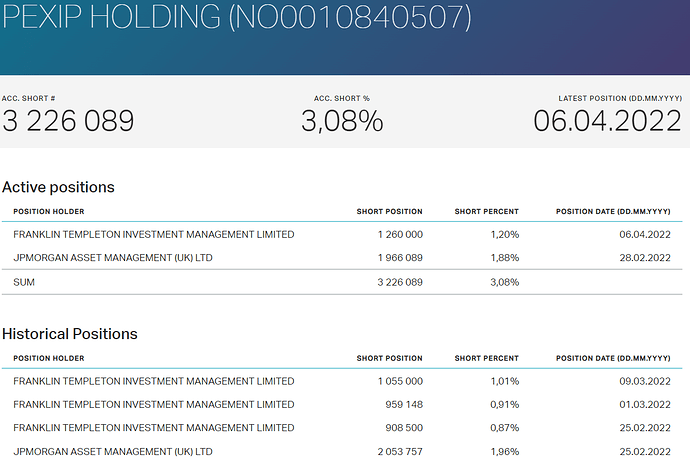690x469 pixels.
Task: Click the SUM short position 3 226 089
Action: tap(400, 282)
